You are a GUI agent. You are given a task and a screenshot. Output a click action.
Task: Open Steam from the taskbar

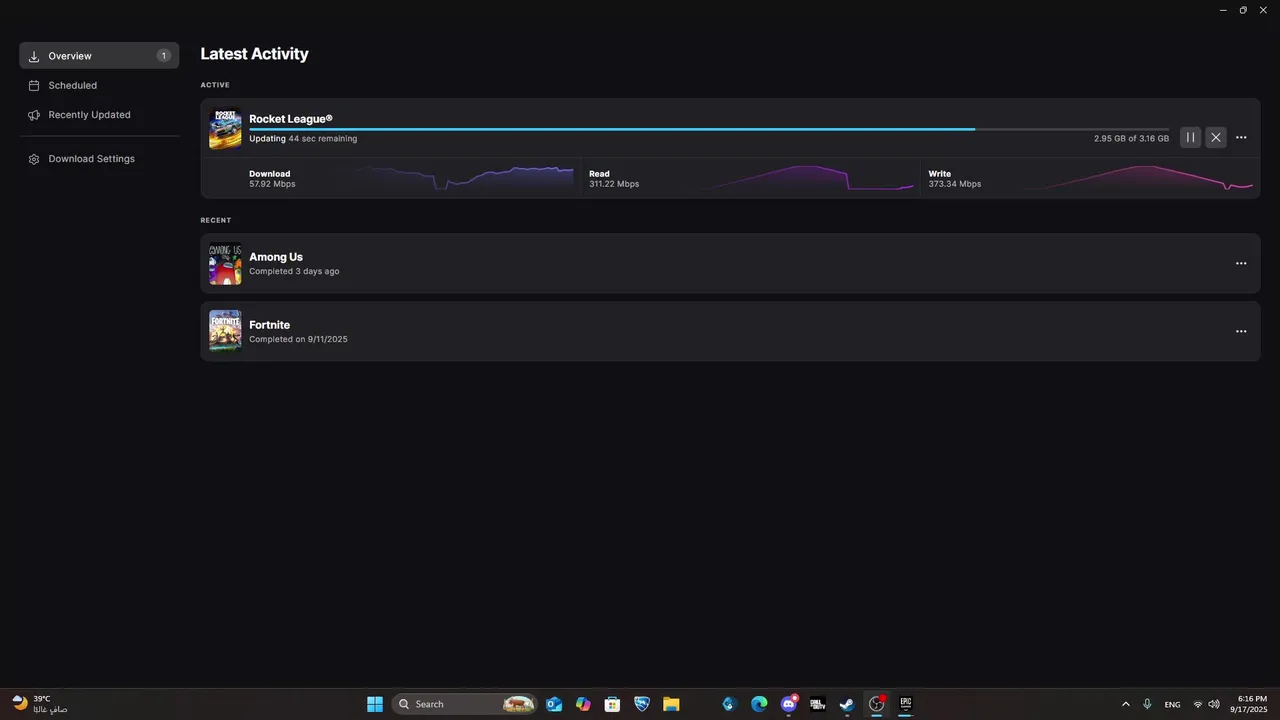[x=847, y=704]
